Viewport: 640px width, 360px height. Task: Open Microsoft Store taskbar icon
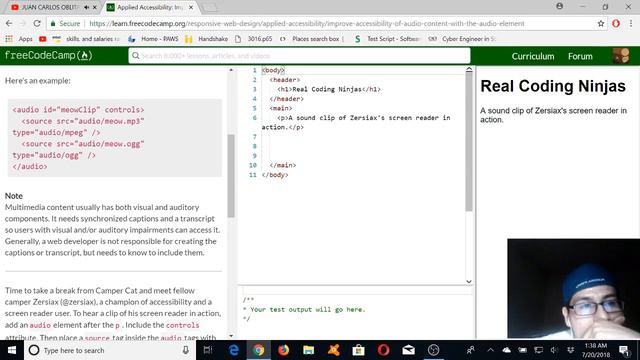point(358,350)
